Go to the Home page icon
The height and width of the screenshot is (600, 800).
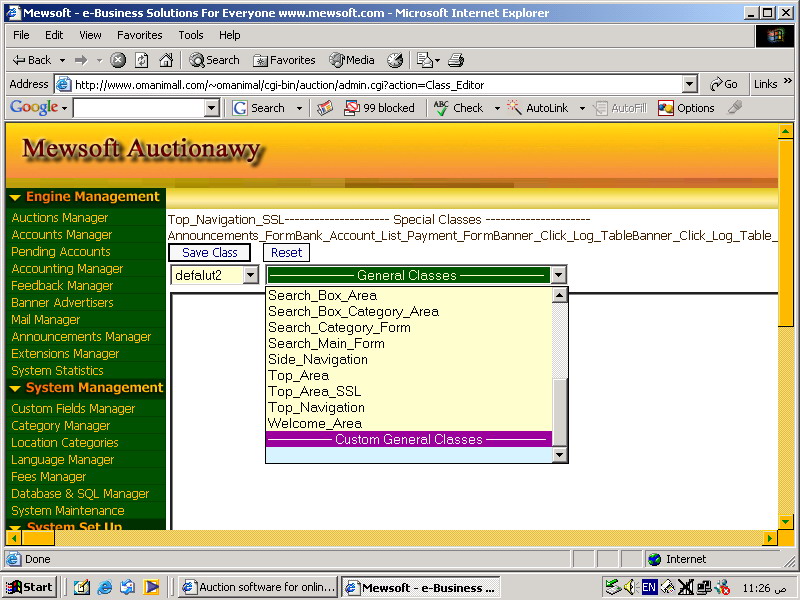pyautogui.click(x=166, y=60)
